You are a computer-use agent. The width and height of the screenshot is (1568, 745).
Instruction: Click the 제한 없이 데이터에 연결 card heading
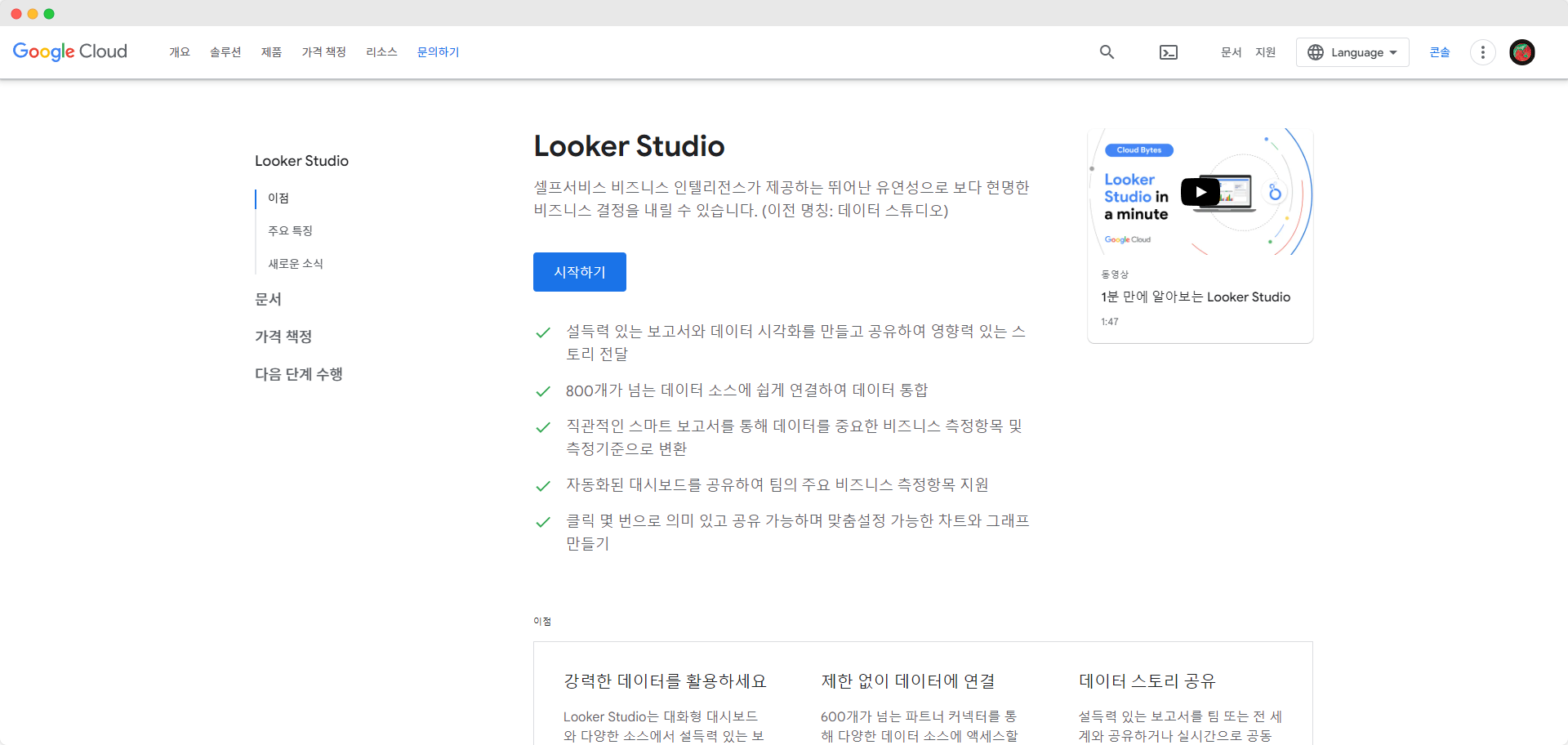click(x=908, y=681)
